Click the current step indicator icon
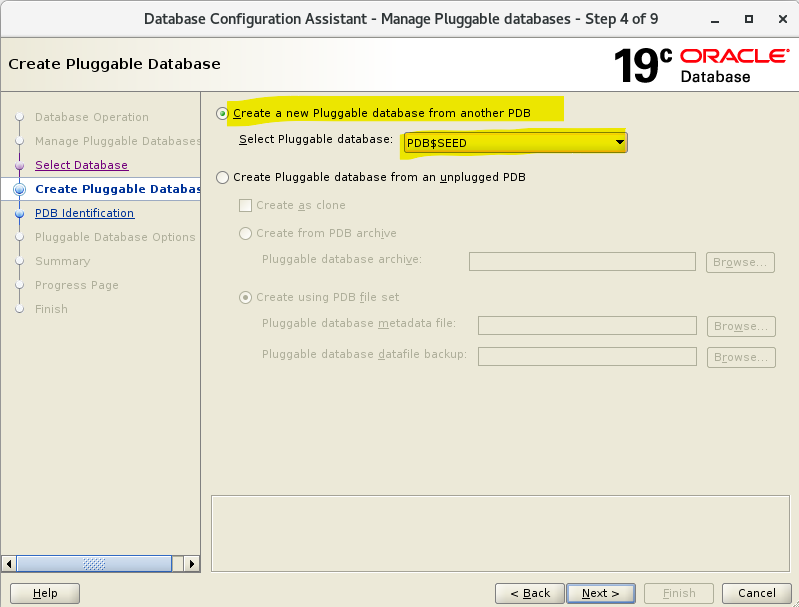The image size is (799, 607). (19, 190)
